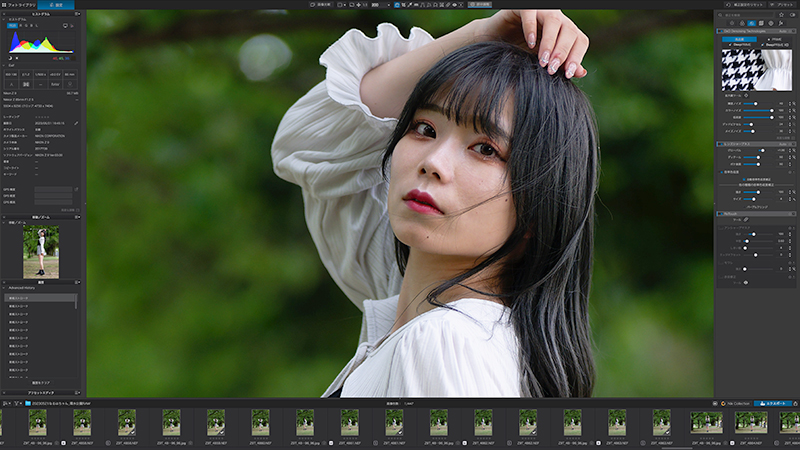This screenshot has height=450, width=800.
Task: Open the Geometry palette icon
Action: (761, 23)
